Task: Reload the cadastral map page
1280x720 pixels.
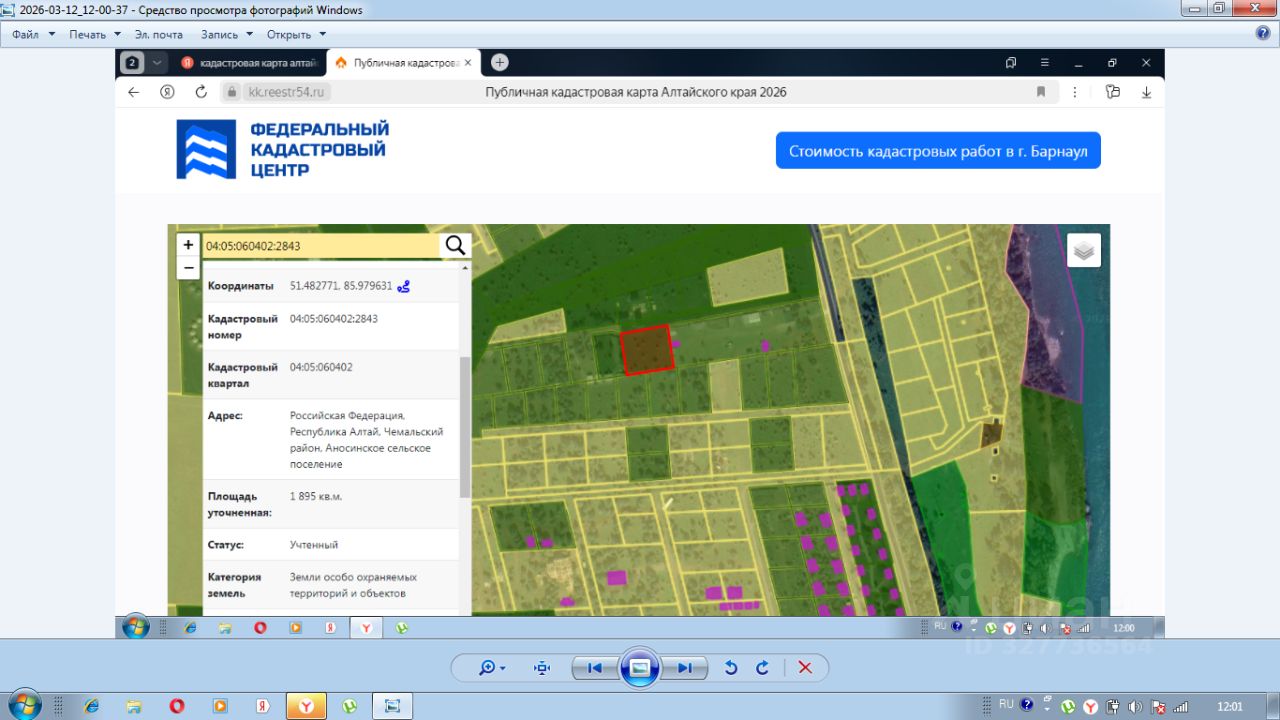Action: point(201,92)
